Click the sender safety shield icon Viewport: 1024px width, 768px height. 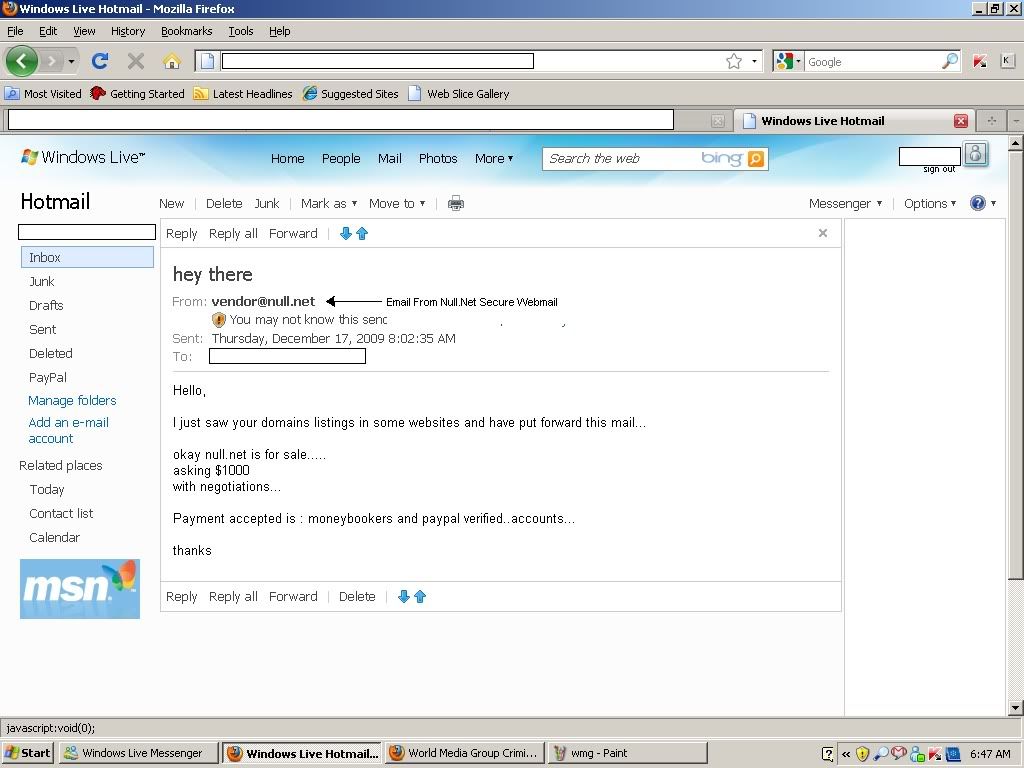[x=219, y=320]
